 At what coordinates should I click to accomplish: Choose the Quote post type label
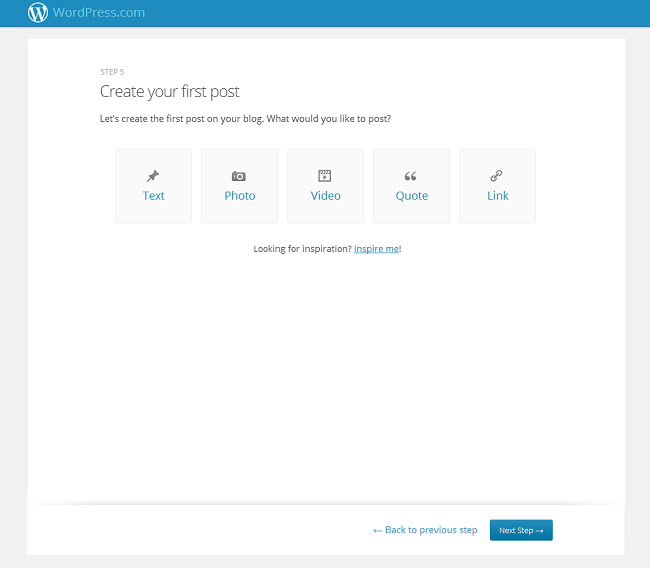412,196
